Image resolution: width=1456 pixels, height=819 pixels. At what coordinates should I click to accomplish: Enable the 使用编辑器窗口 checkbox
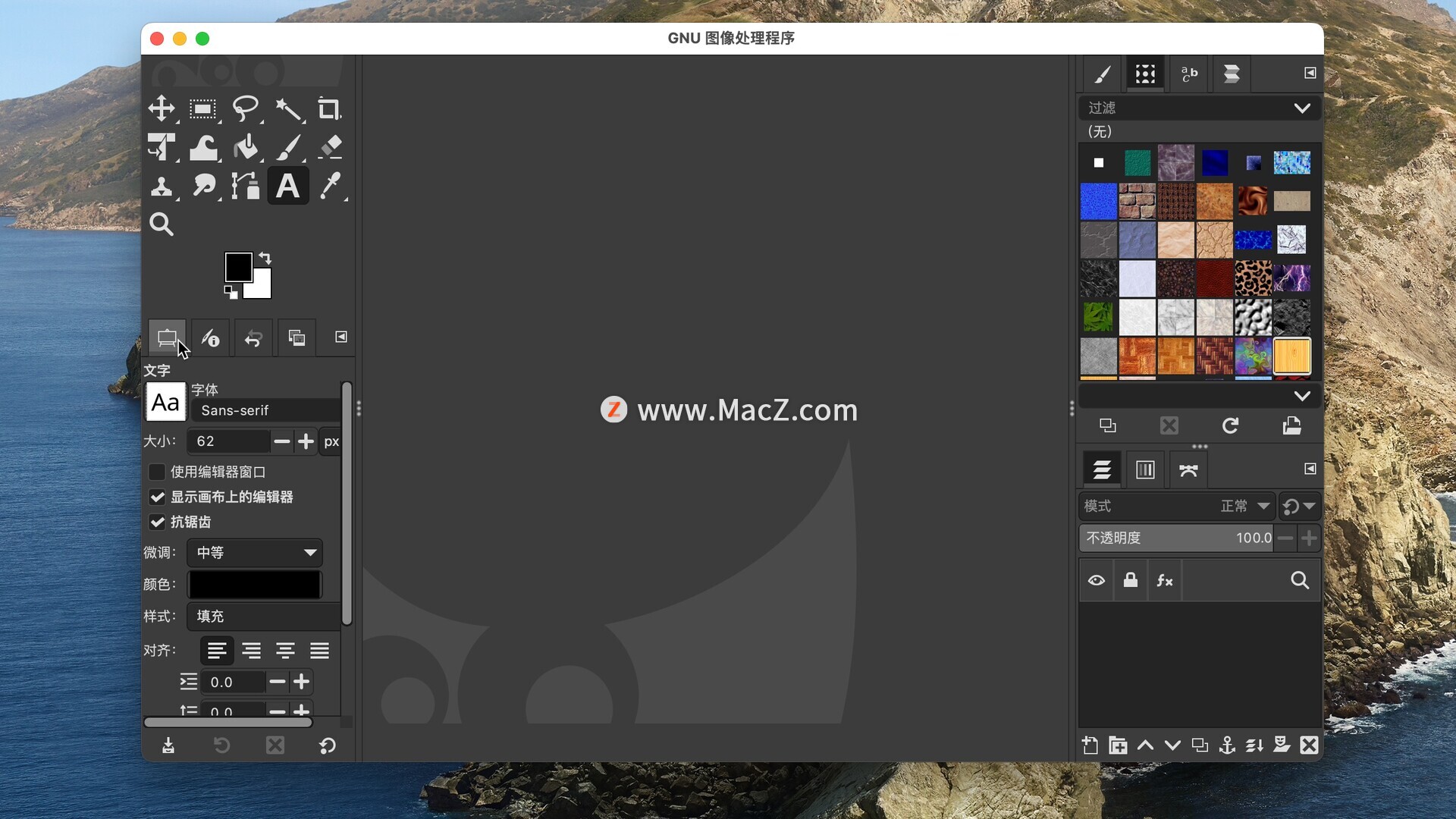157,472
